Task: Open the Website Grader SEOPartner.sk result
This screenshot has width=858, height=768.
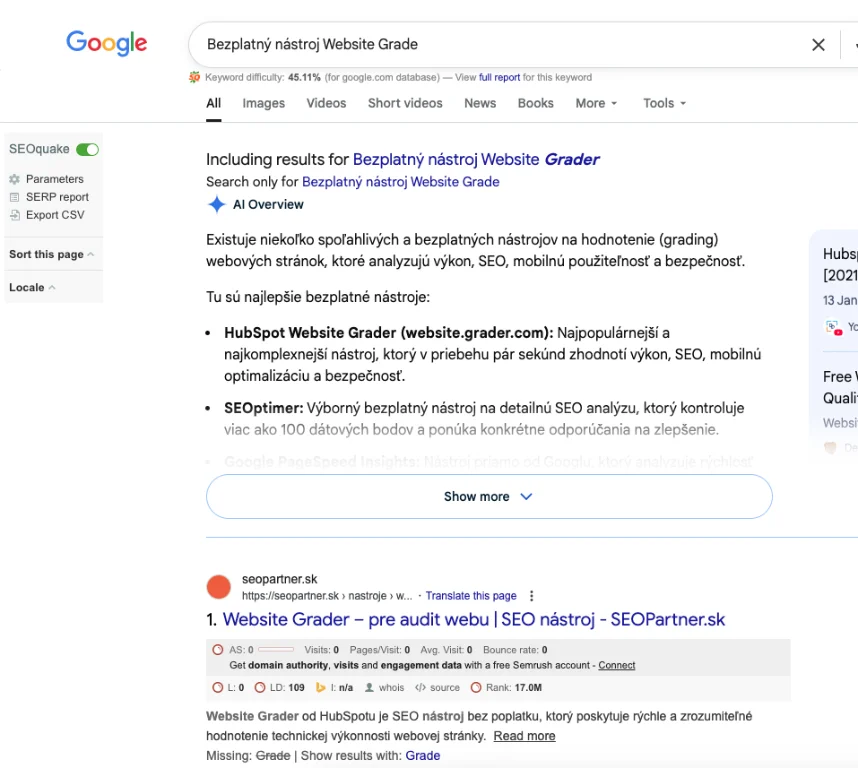Action: tap(473, 620)
